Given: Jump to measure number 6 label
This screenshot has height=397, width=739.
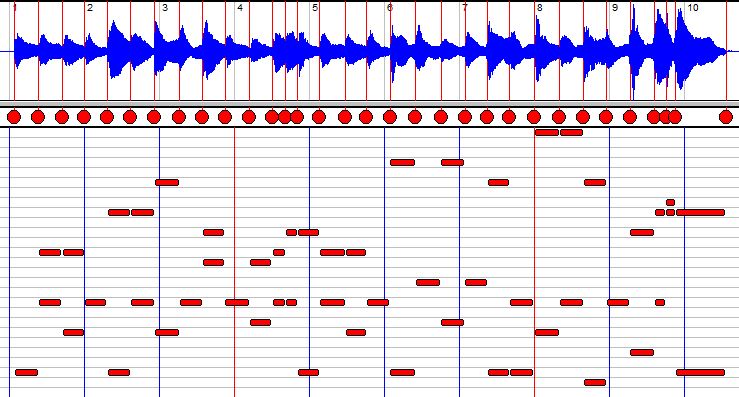Looking at the screenshot, I should pos(390,8).
